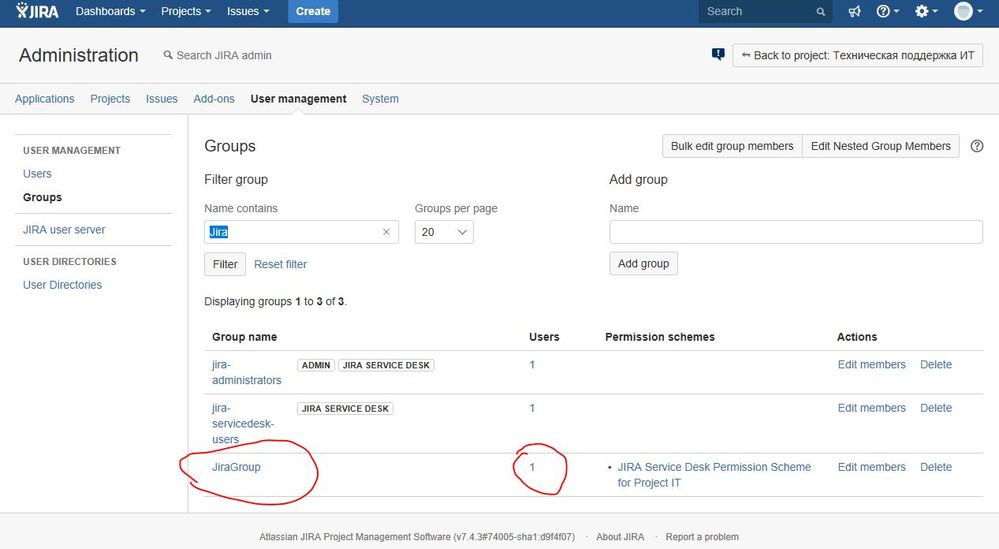Click JIRA SERVICE DESK label on jira-administrators
The width and height of the screenshot is (999, 549).
pos(386,365)
